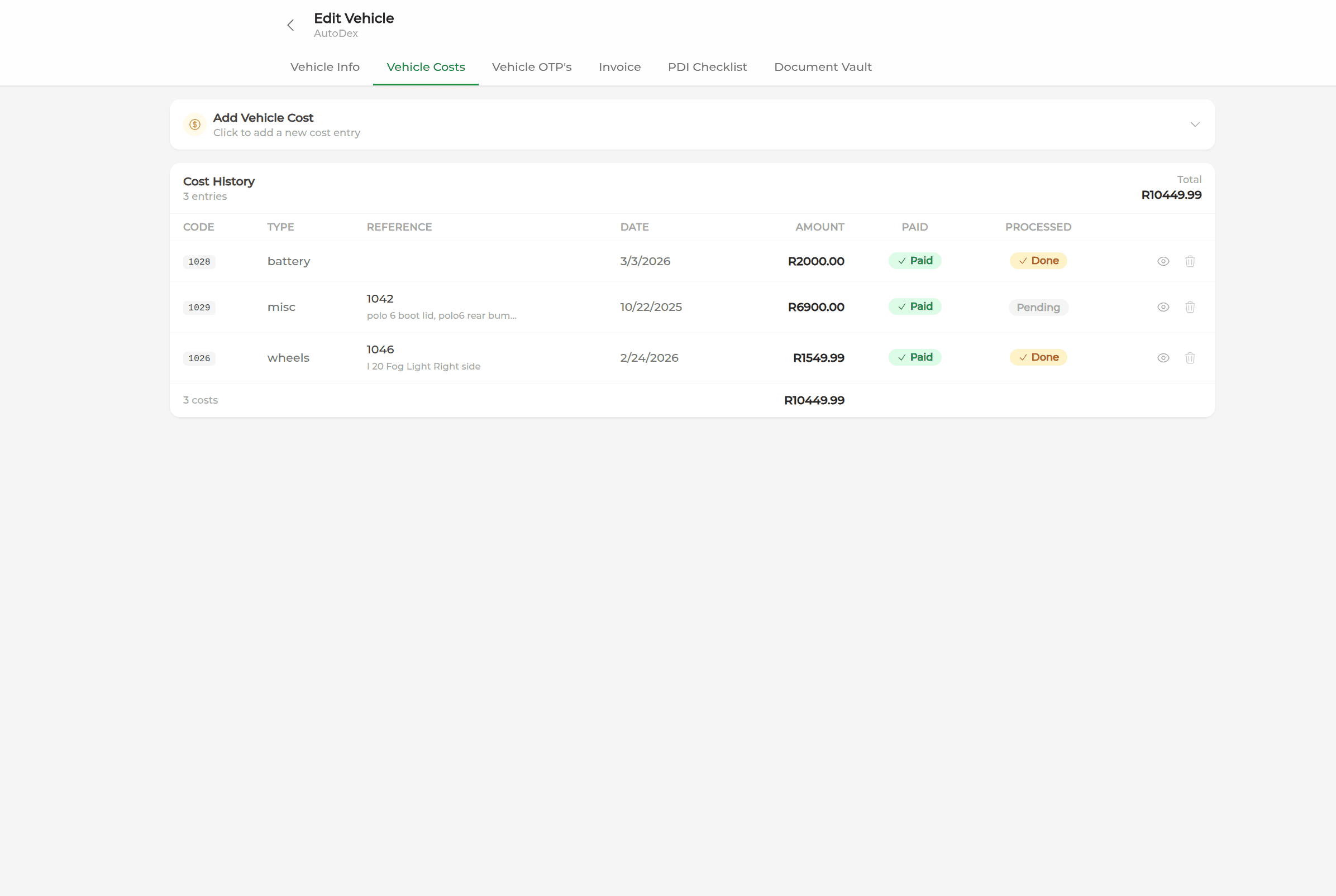Open the Document Vault tab
The height and width of the screenshot is (896, 1336).
[x=823, y=67]
